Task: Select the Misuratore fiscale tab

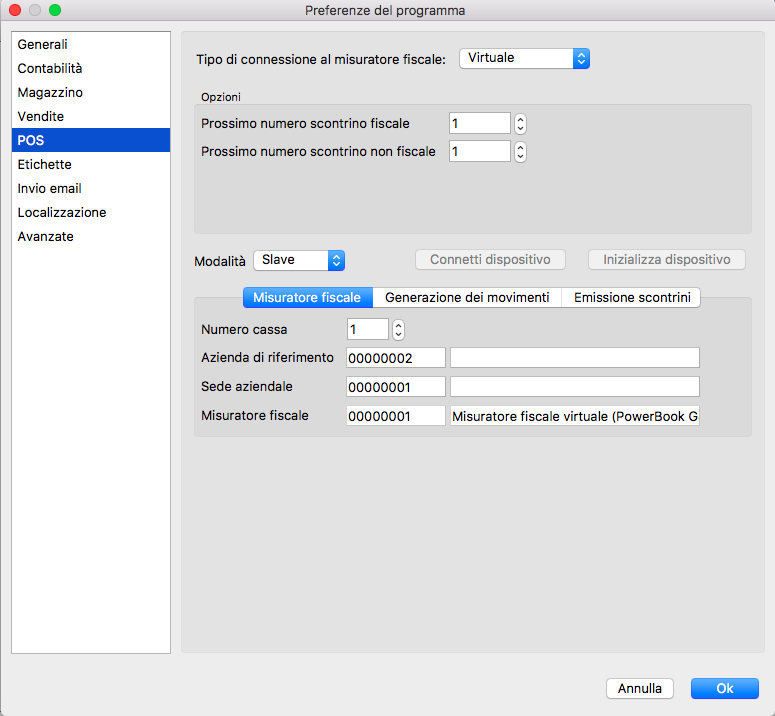Action: point(307,298)
